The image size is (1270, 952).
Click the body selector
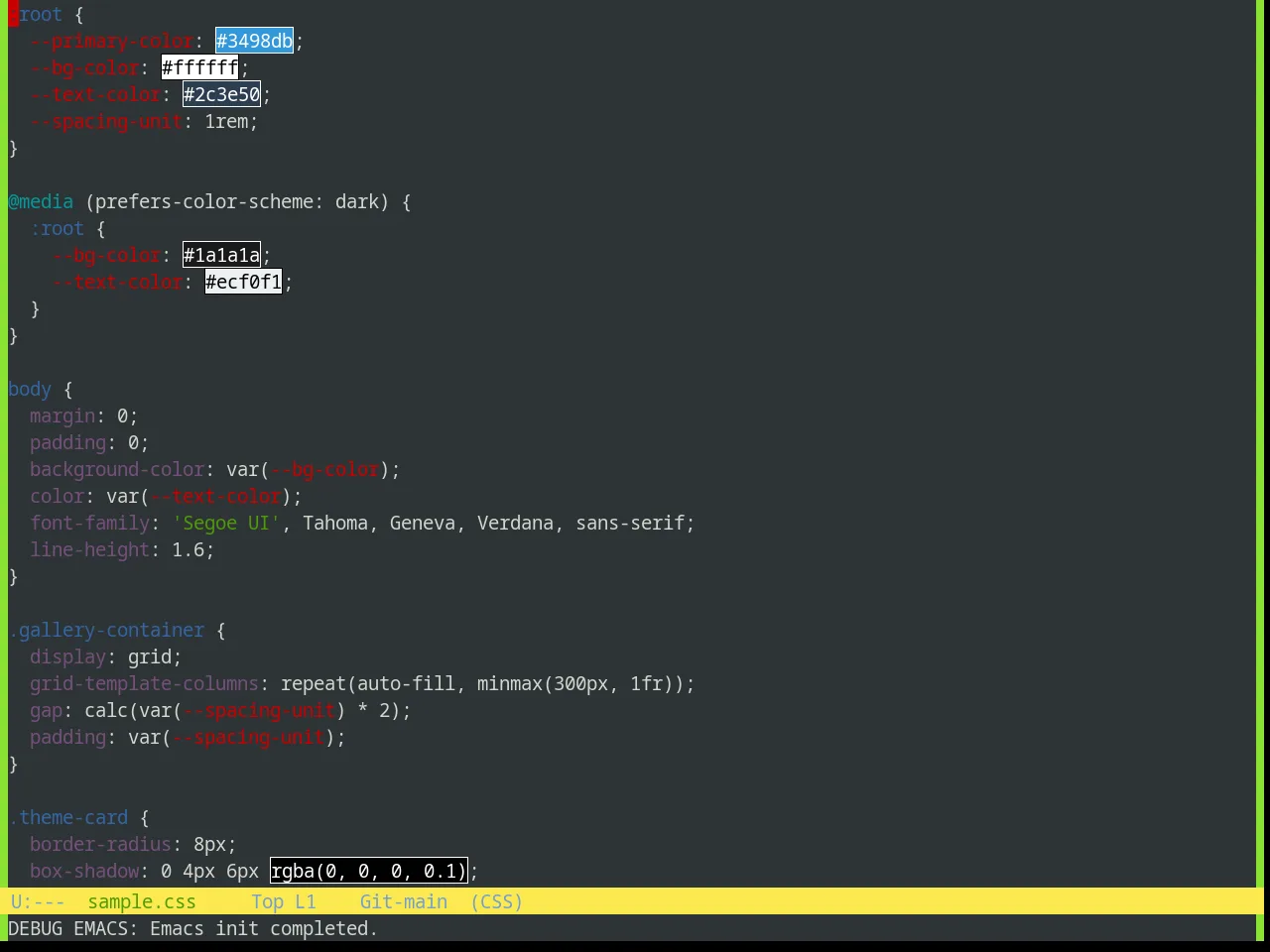coord(30,389)
